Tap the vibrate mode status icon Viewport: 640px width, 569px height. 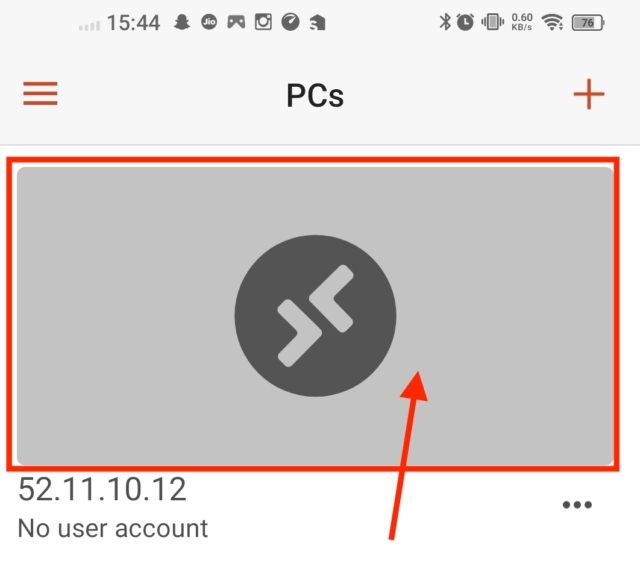[x=493, y=22]
